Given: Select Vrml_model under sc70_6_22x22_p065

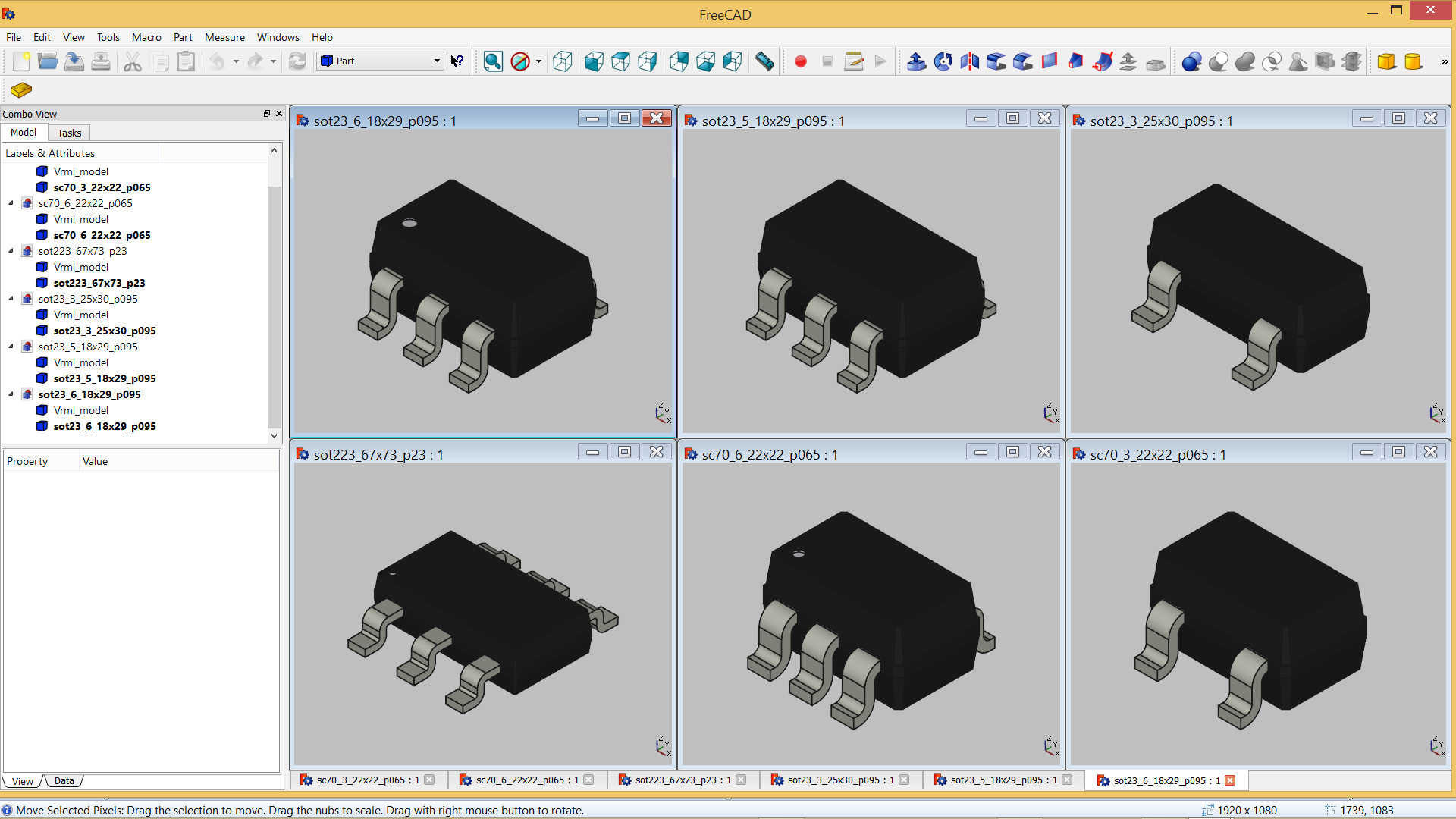Looking at the screenshot, I should click(80, 219).
